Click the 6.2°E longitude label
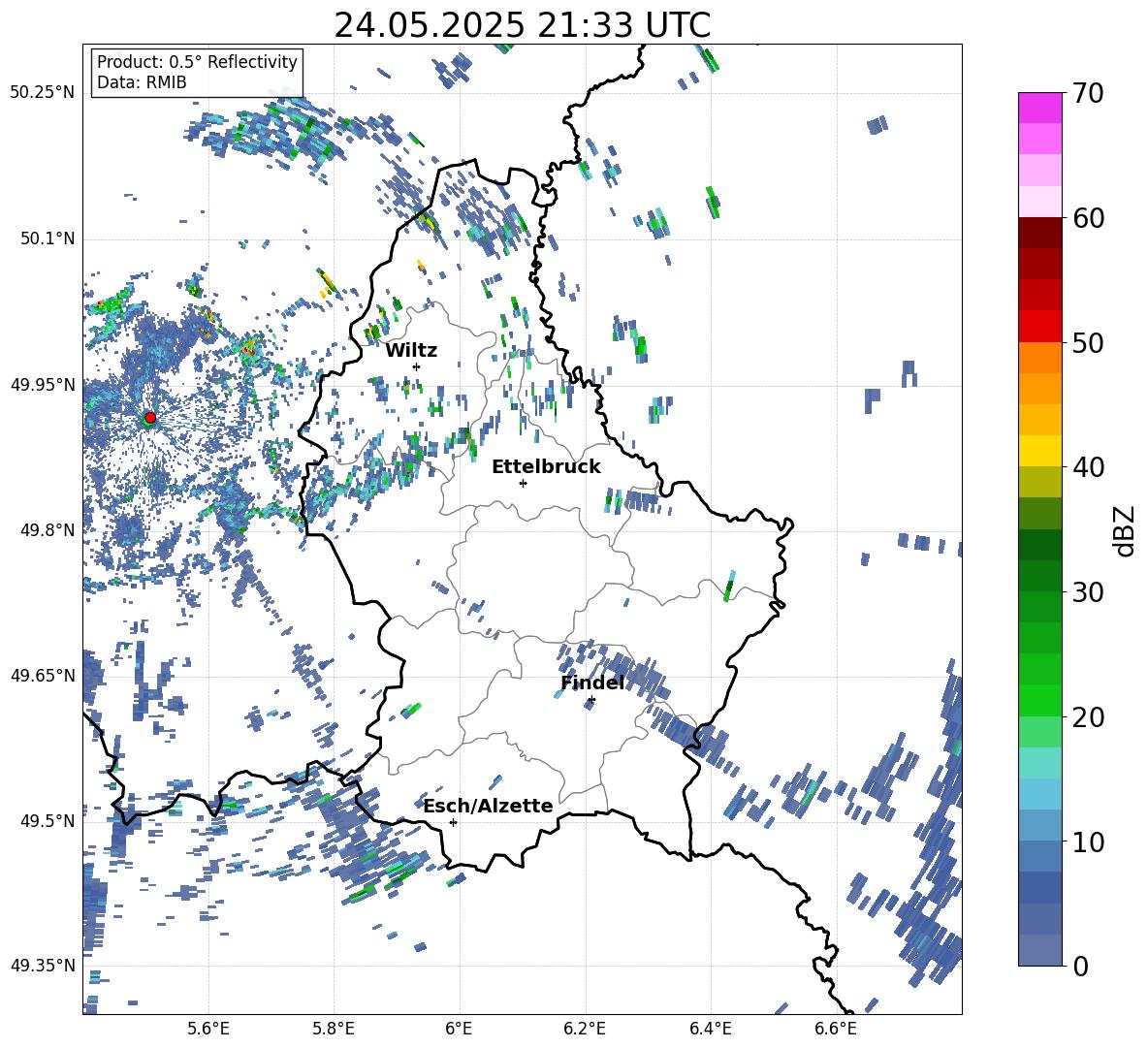 [x=585, y=1030]
